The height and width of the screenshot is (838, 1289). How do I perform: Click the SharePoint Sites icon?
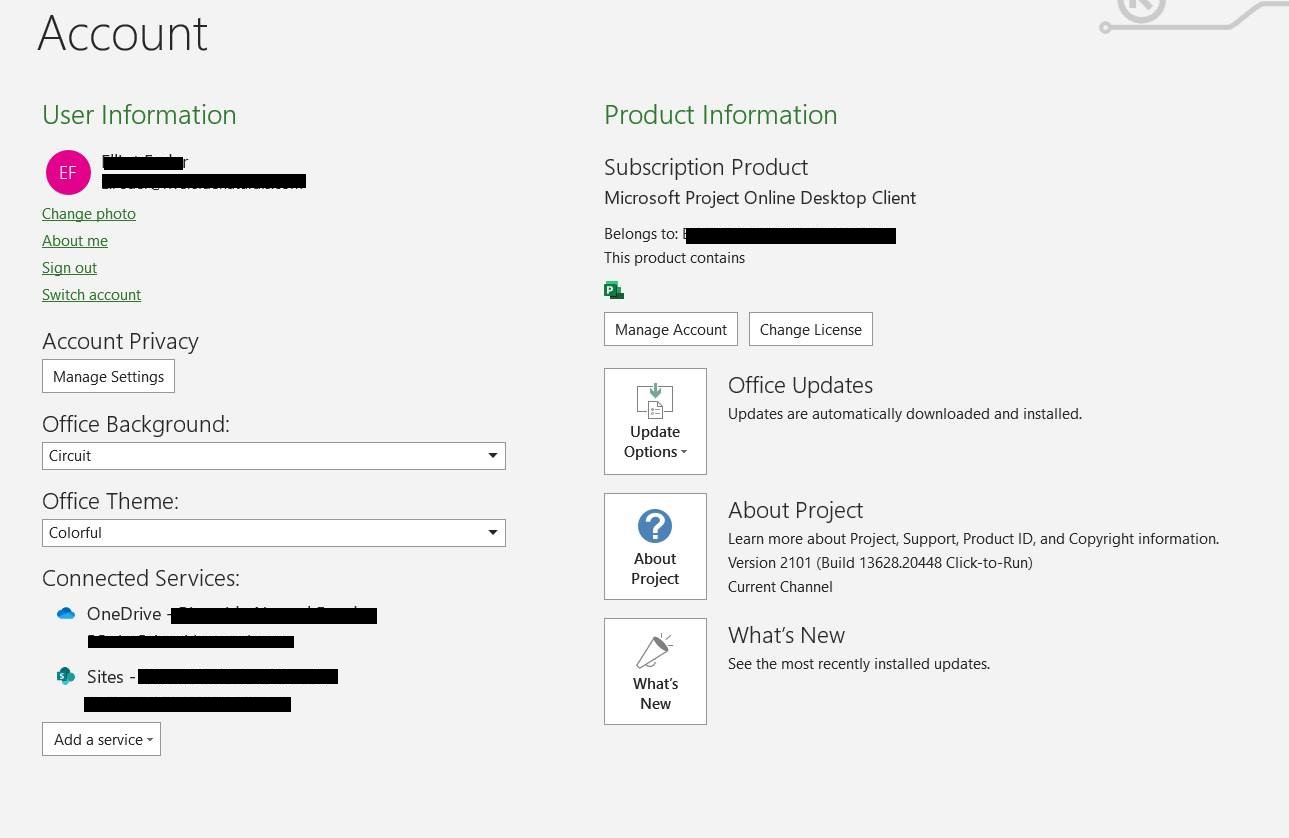(66, 676)
